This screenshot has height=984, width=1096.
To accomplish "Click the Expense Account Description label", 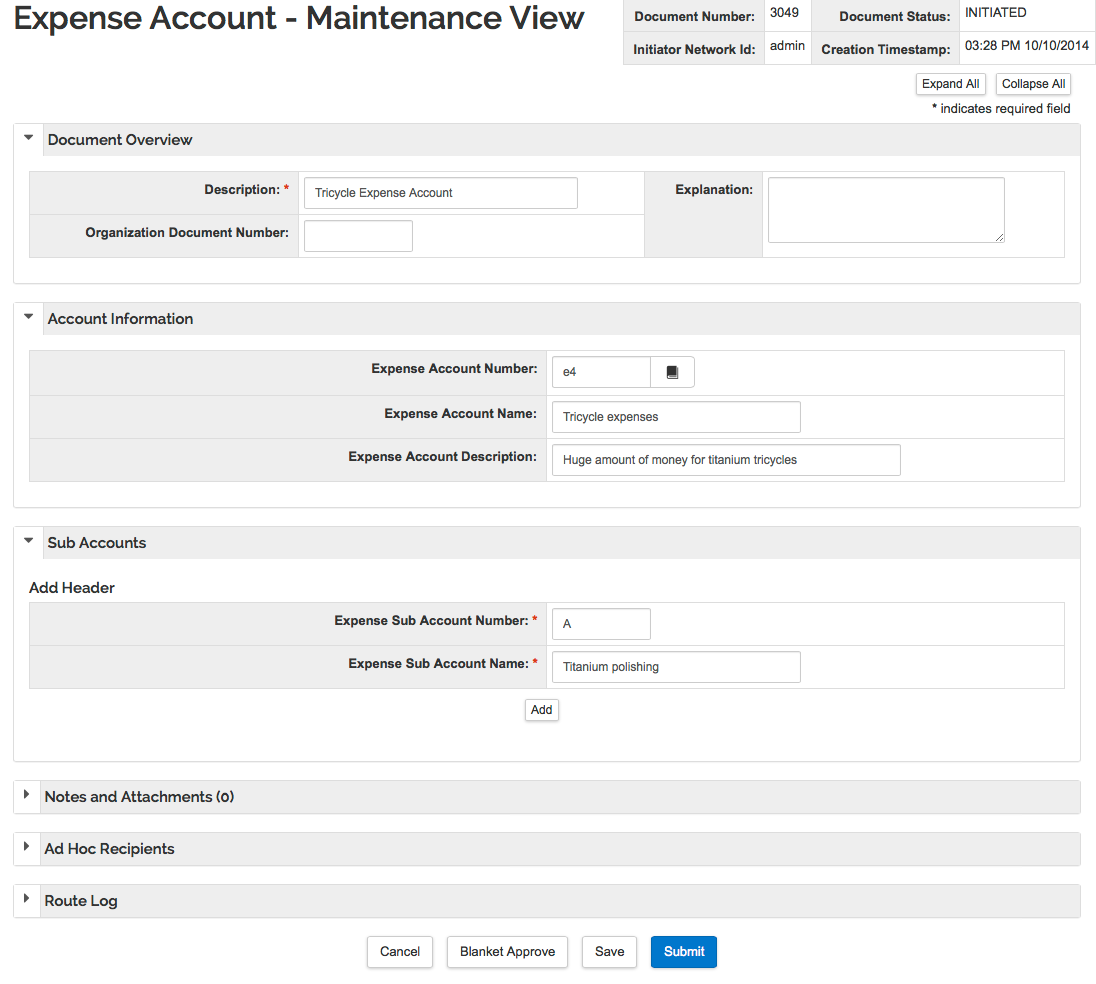I will tap(442, 456).
